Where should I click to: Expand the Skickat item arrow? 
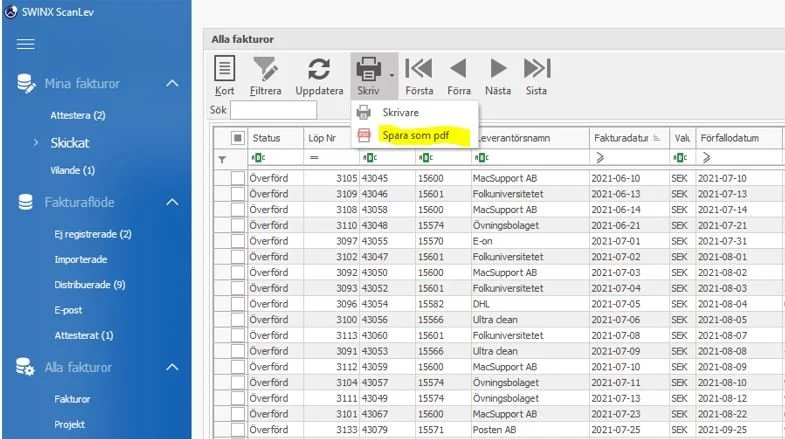pyautogui.click(x=36, y=143)
